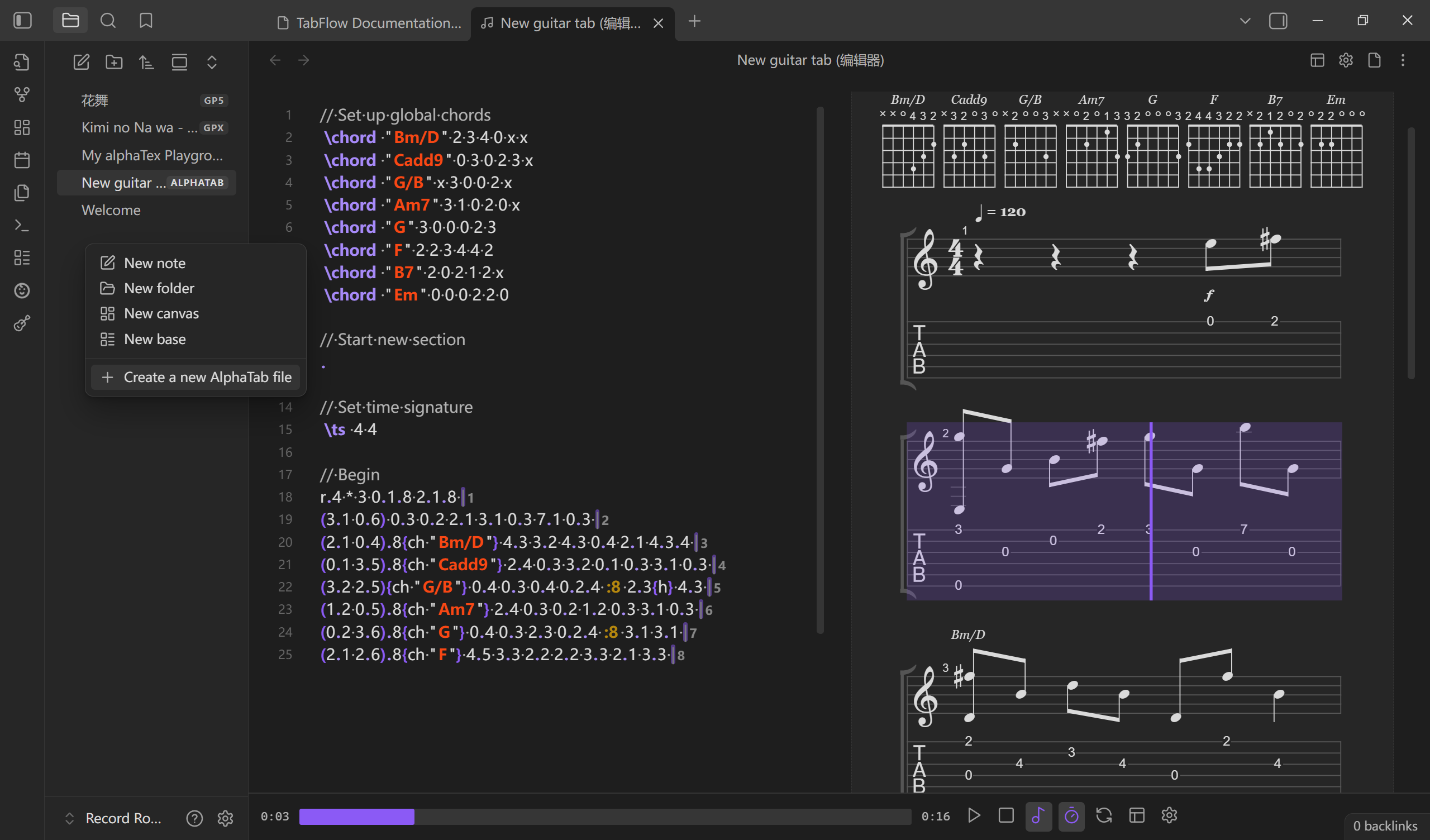Click the playback progress bar
This screenshot has width=1430, height=840.
tap(605, 816)
